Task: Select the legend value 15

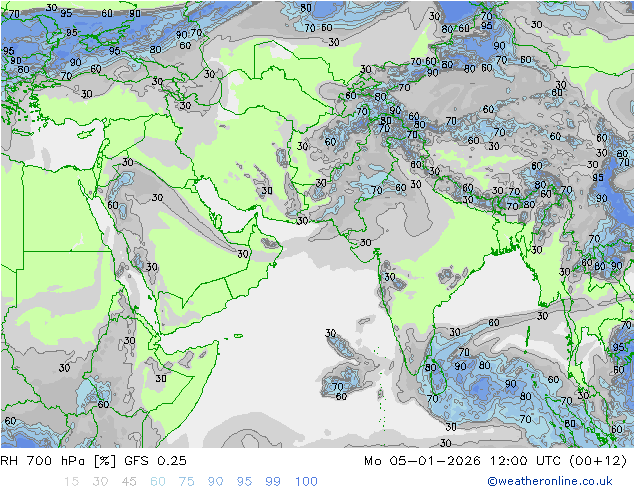Action: click(71, 482)
